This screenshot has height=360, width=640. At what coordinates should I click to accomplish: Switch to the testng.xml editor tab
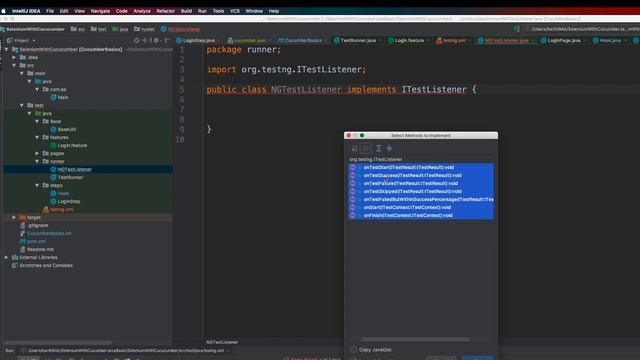pos(453,40)
